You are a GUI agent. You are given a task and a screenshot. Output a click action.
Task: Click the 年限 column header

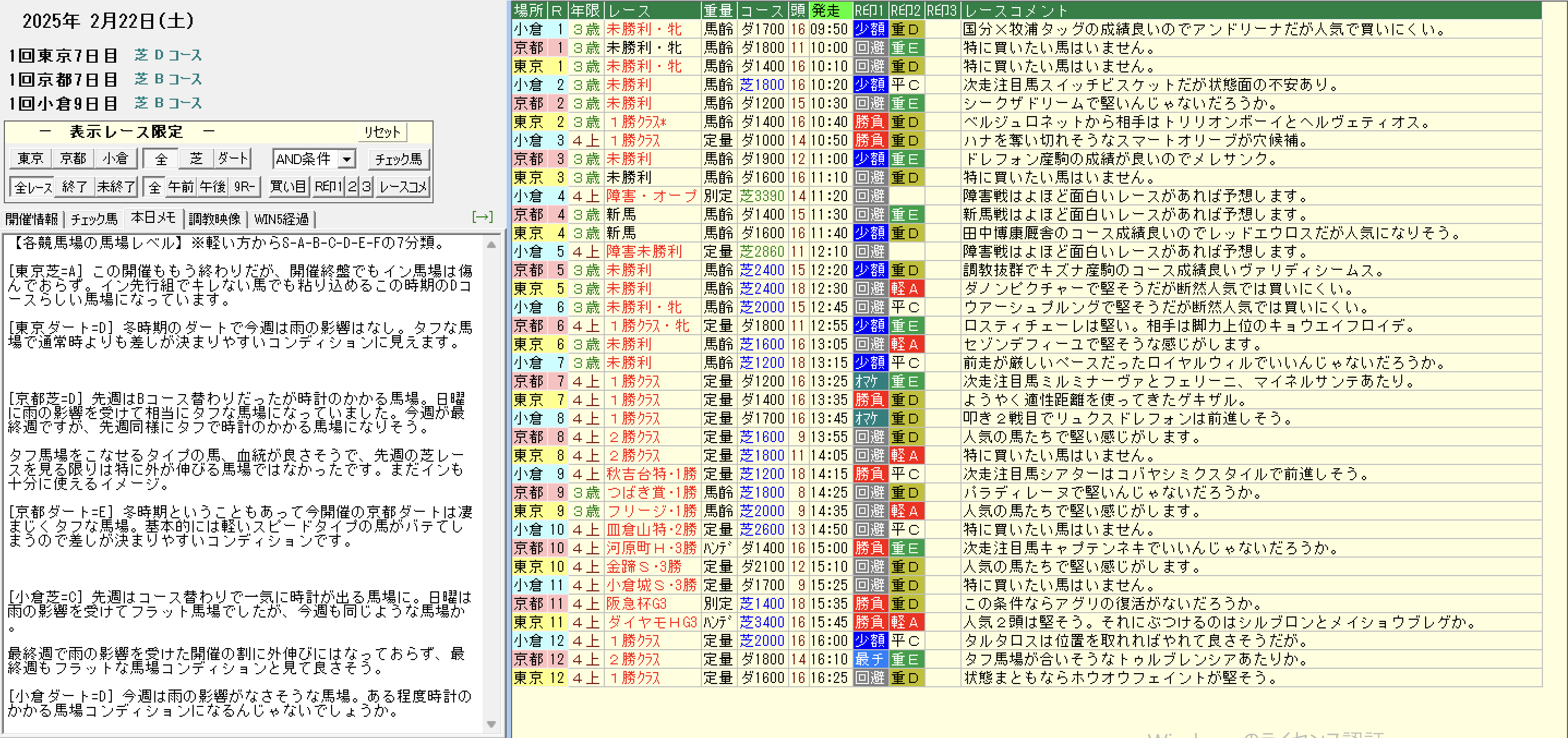[586, 10]
